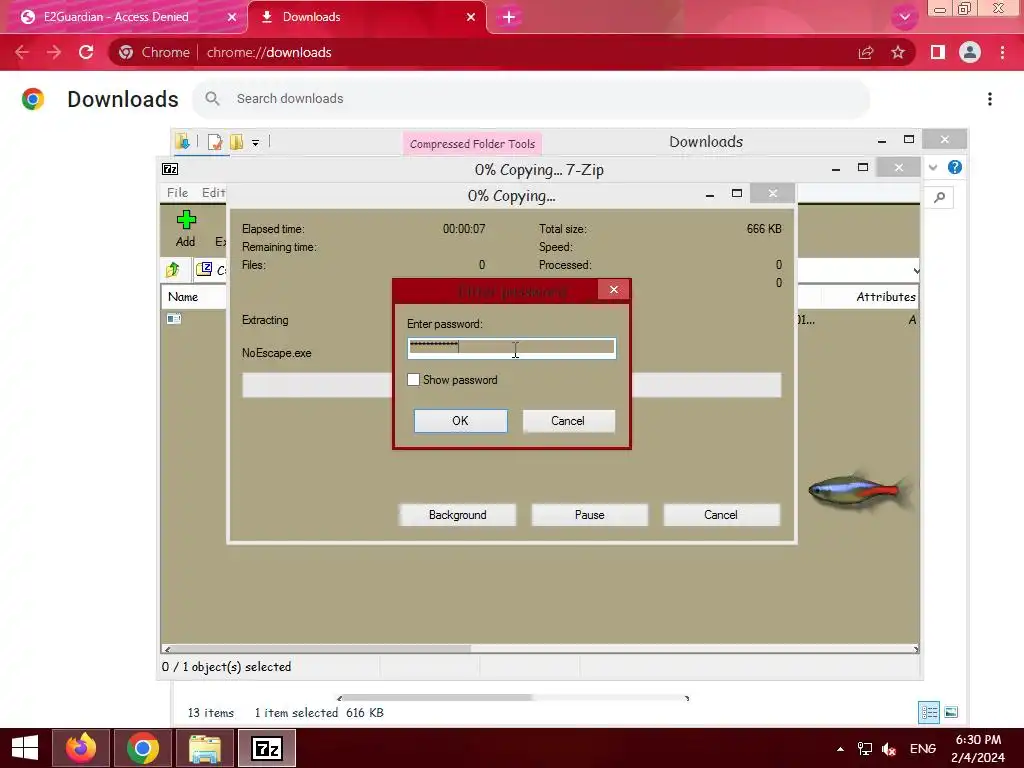The width and height of the screenshot is (1024, 768).
Task: Click Explorer search magnifier icon
Action: click(939, 197)
